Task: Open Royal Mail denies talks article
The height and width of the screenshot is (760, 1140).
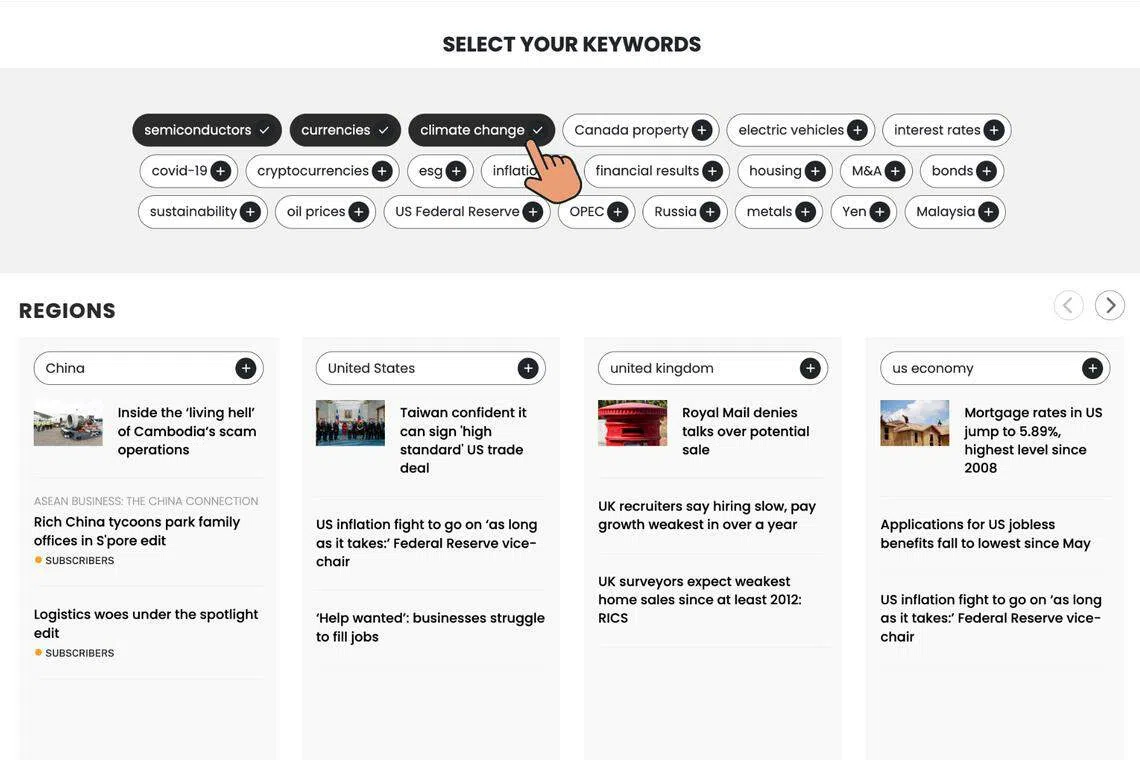Action: point(745,431)
